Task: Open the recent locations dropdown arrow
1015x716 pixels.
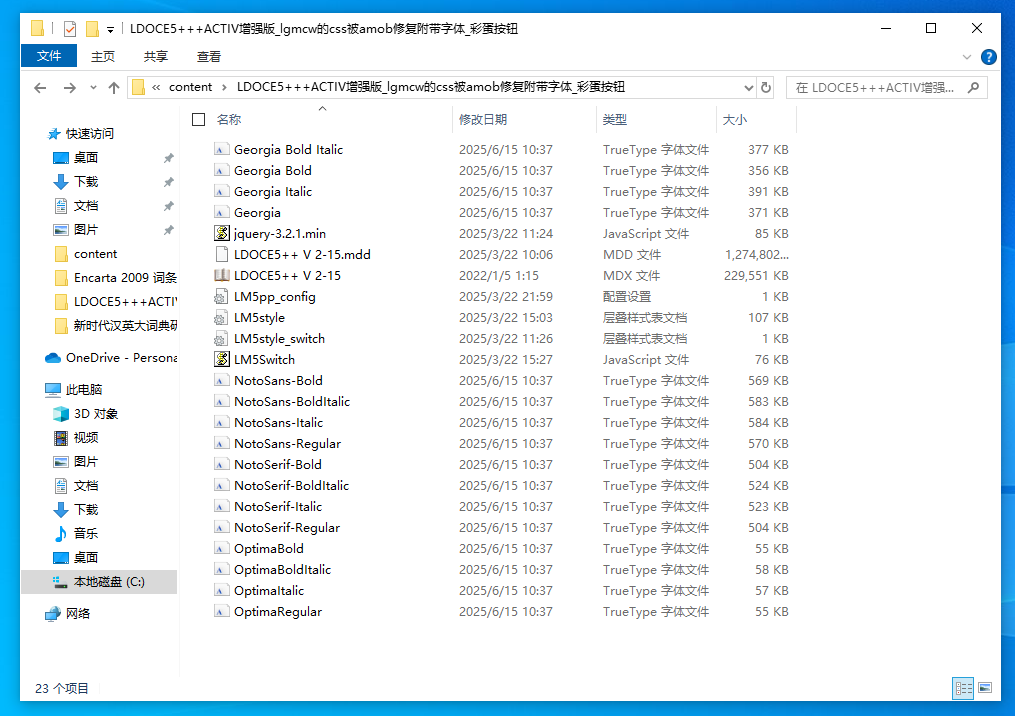Action: pos(93,87)
